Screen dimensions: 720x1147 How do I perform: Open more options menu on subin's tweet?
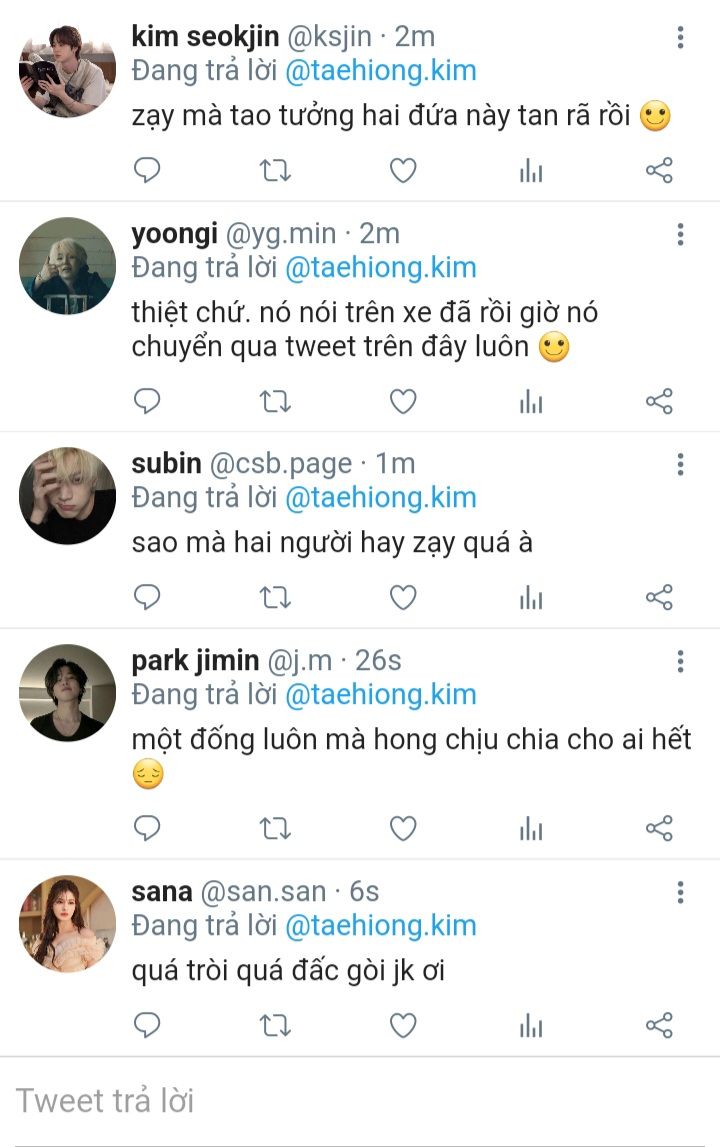[680, 465]
